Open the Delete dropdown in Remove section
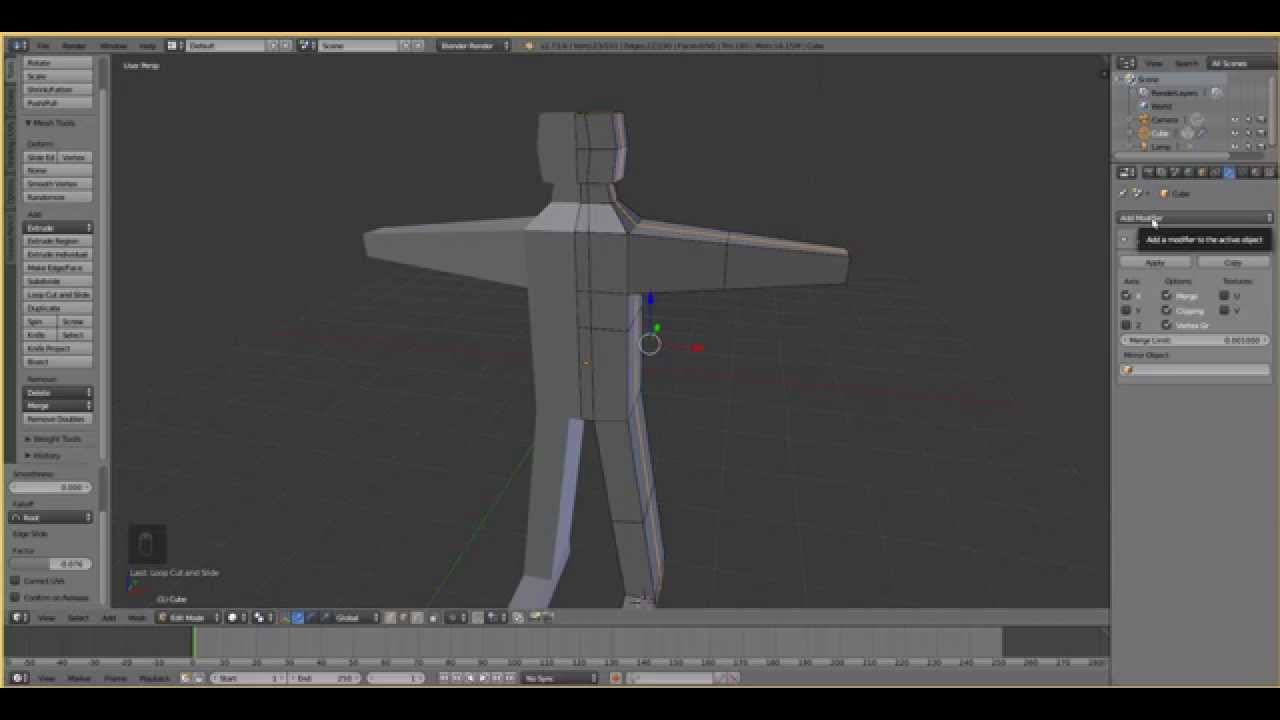Screen dimensions: 1280x720 [58, 393]
